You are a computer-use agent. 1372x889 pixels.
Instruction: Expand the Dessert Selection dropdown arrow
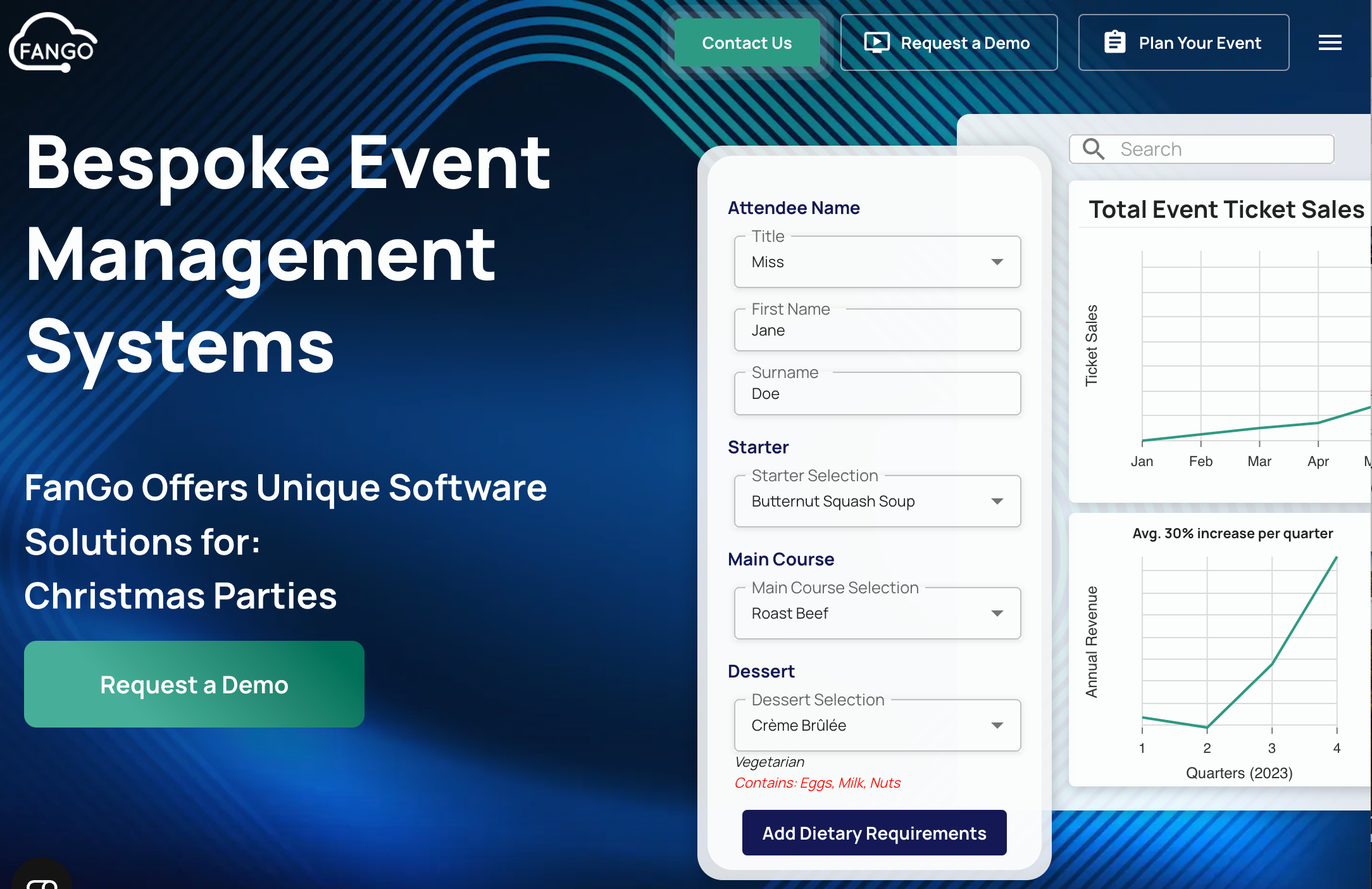[x=997, y=726]
